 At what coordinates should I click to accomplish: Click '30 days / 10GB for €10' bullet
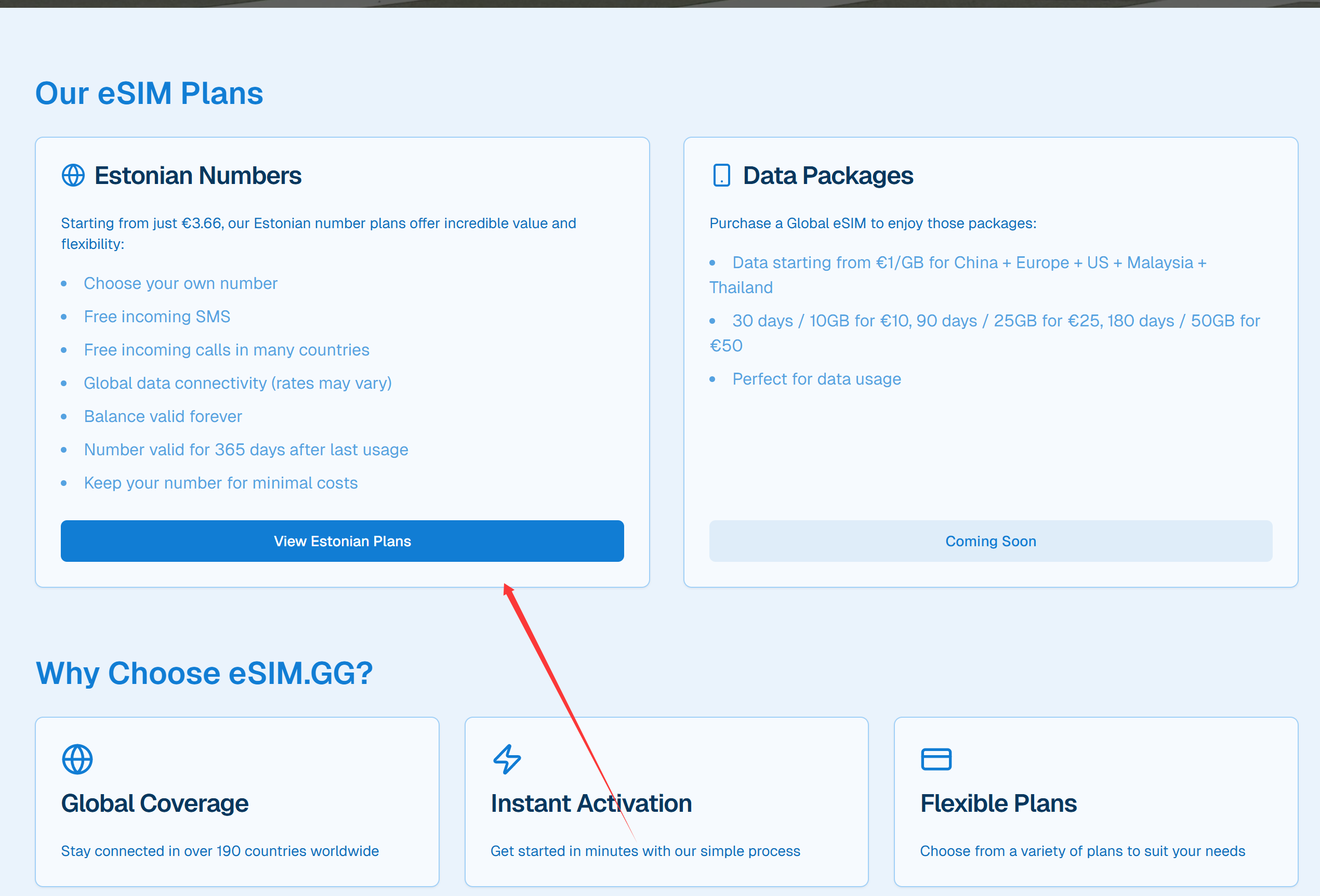point(984,333)
